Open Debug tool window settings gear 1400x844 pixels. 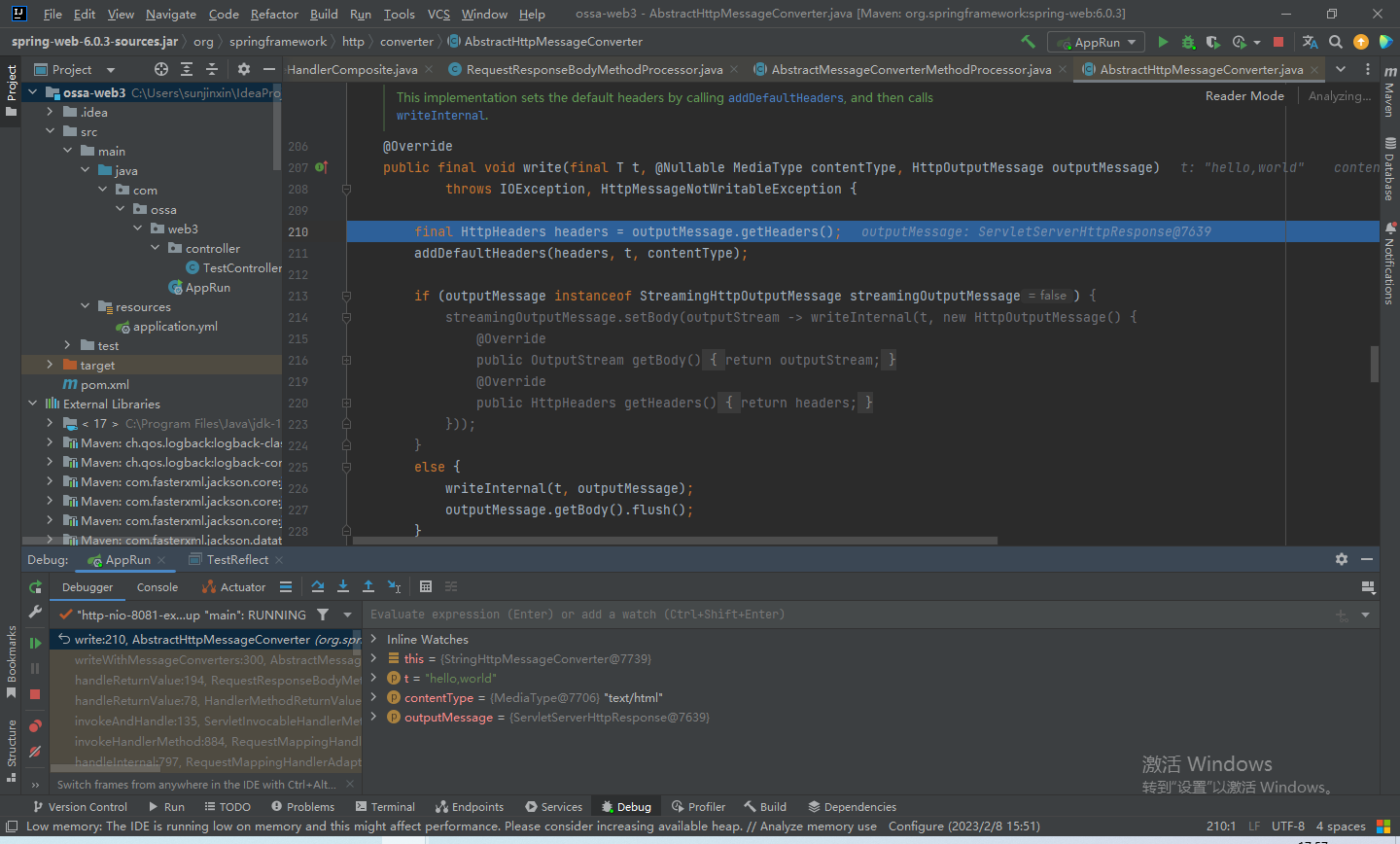pyautogui.click(x=1342, y=559)
